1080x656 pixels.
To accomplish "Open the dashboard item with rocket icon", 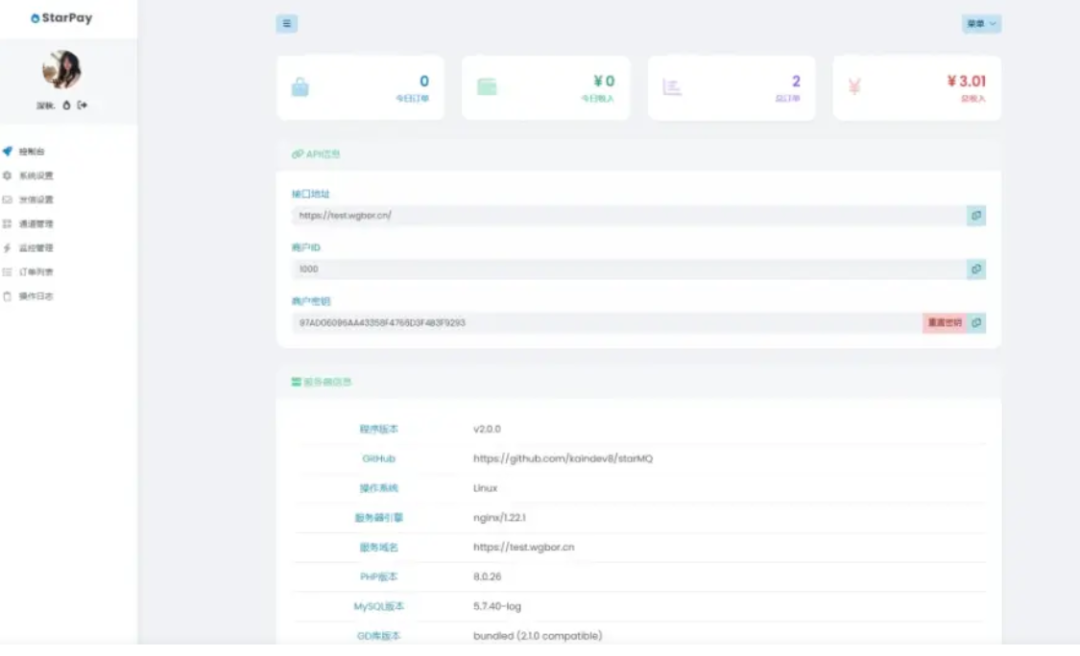I will click(8, 151).
